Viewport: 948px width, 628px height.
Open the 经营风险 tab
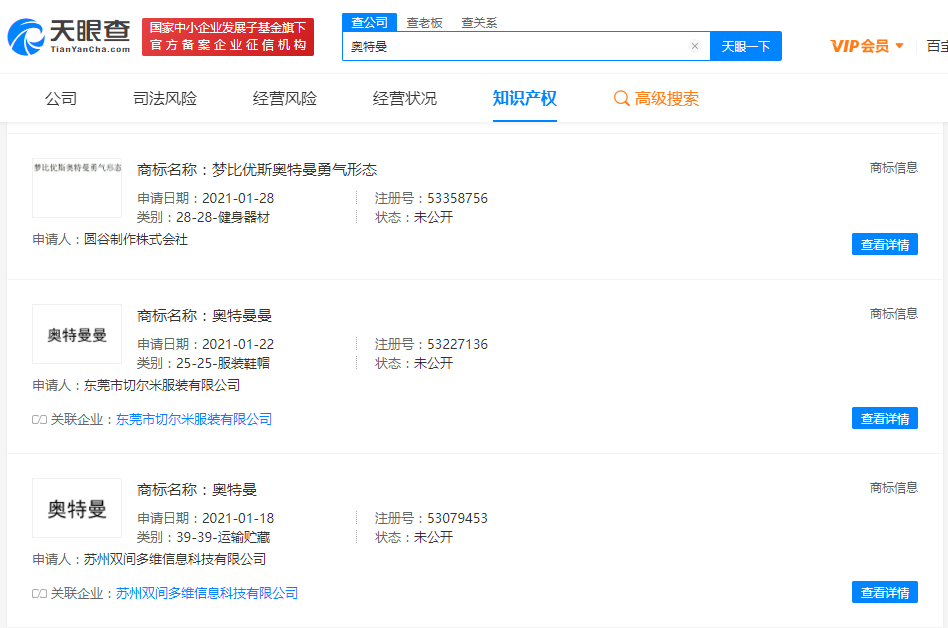285,98
